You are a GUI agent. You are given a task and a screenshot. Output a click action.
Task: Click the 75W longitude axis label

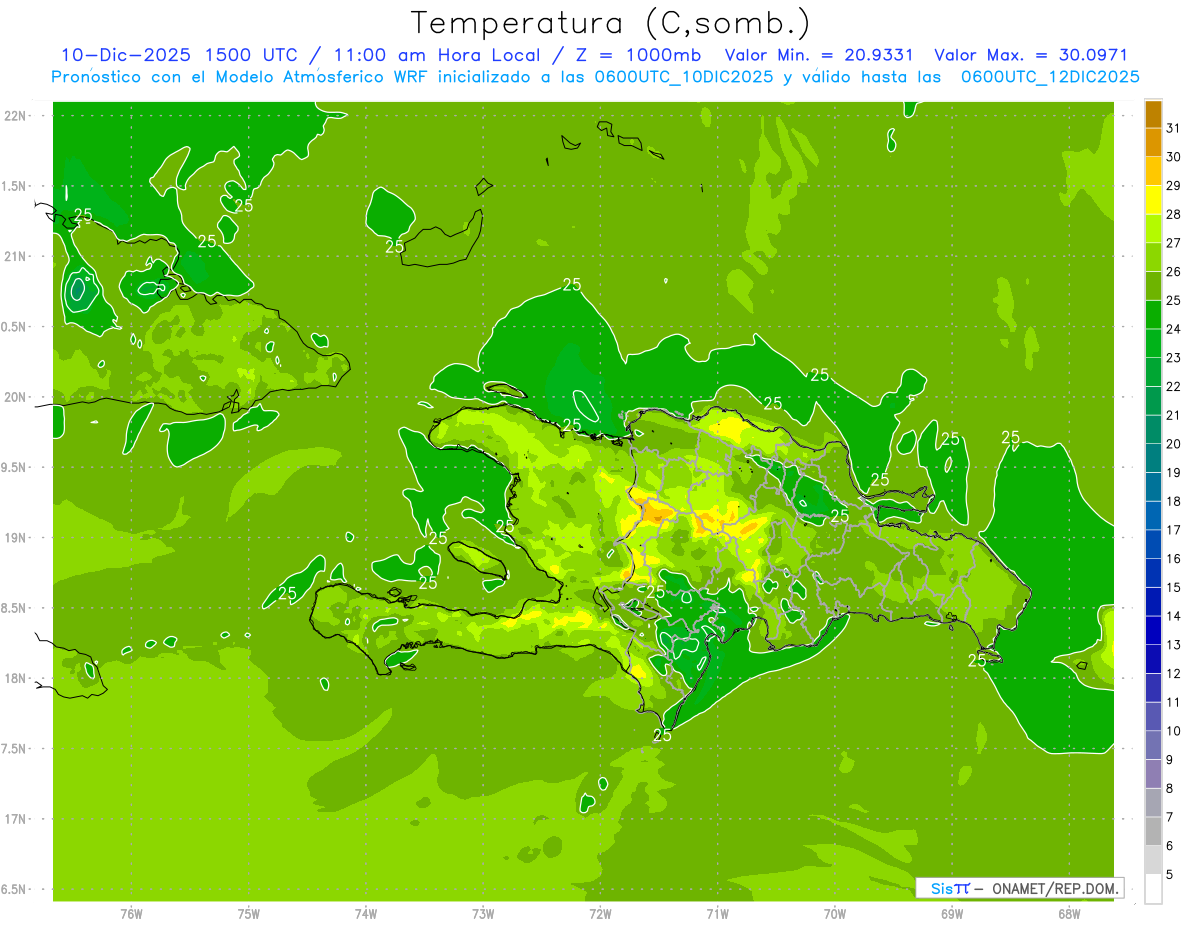tap(249, 914)
